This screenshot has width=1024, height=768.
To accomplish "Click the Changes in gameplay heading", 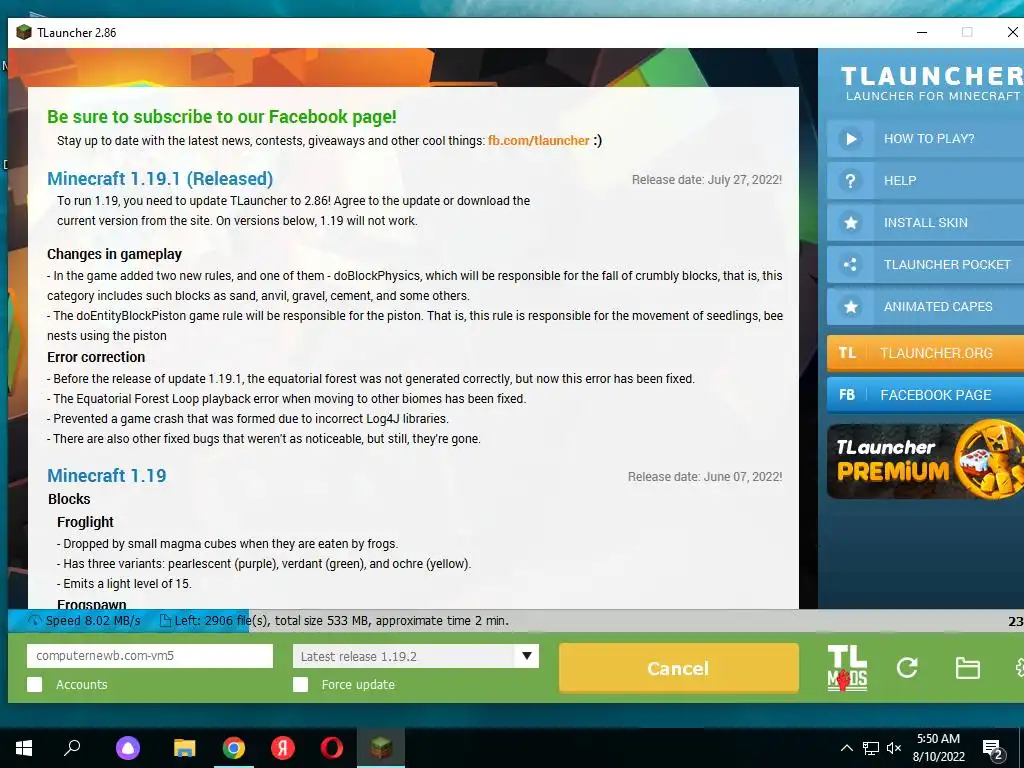I will point(114,254).
